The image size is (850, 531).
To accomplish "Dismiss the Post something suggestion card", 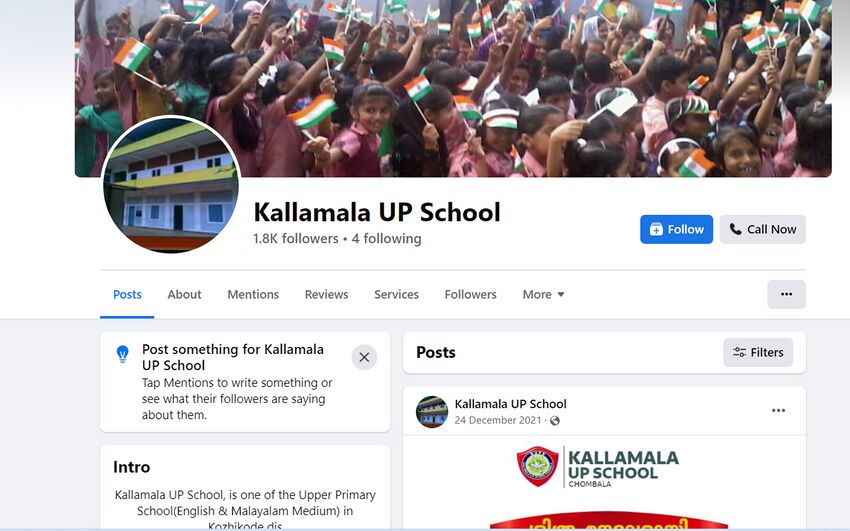I will (x=364, y=358).
